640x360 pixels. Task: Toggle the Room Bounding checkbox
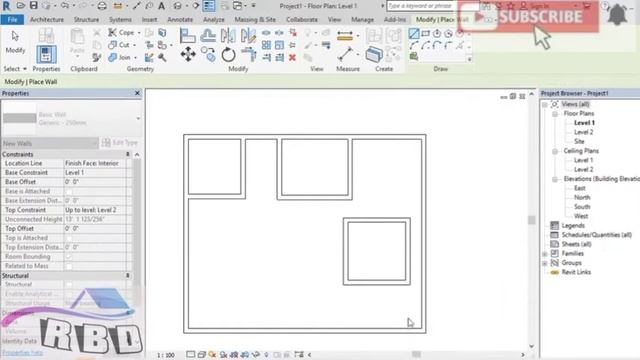[69, 257]
